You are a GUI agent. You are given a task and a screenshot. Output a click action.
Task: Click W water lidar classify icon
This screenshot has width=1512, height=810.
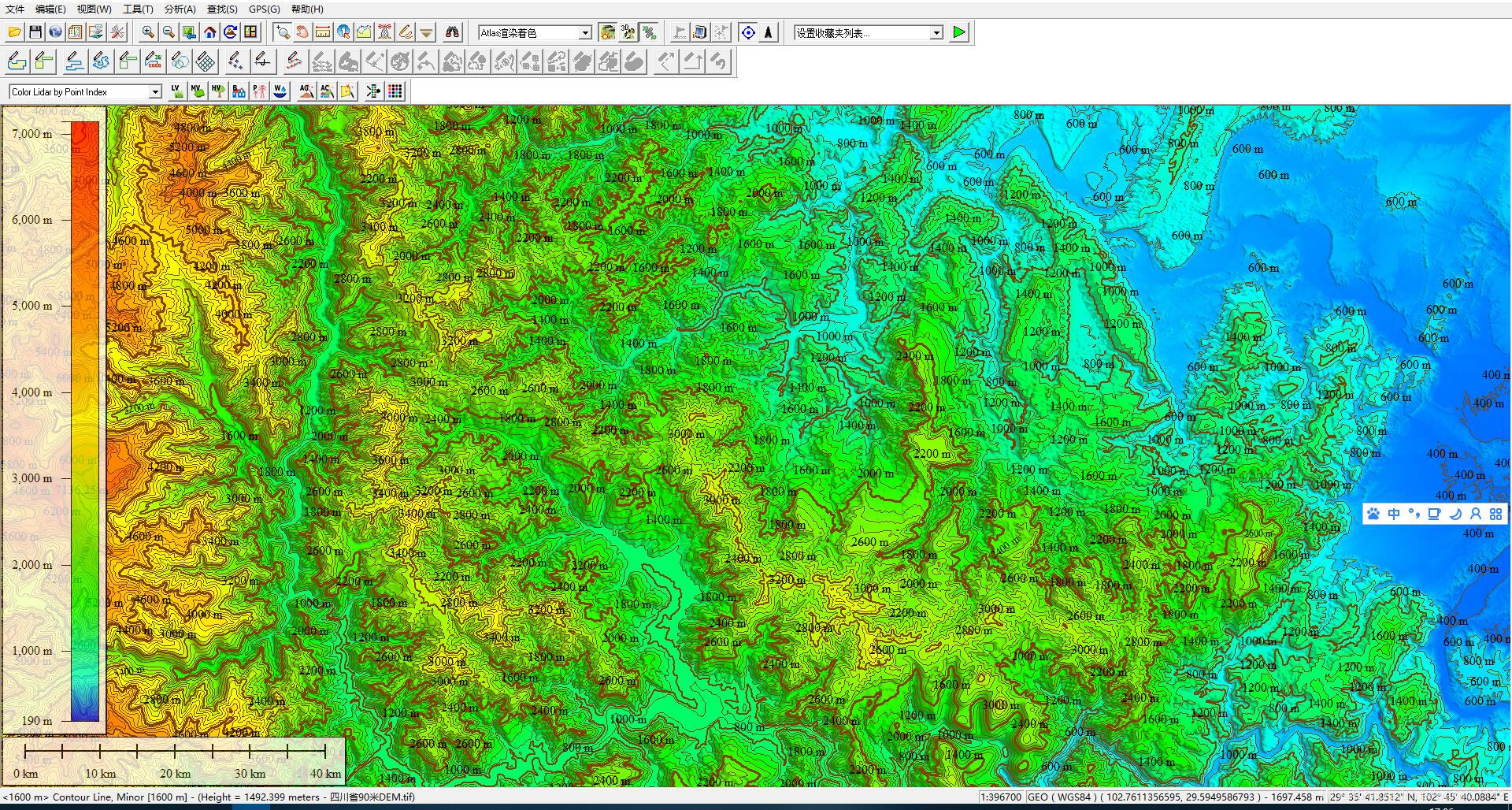tap(280, 91)
